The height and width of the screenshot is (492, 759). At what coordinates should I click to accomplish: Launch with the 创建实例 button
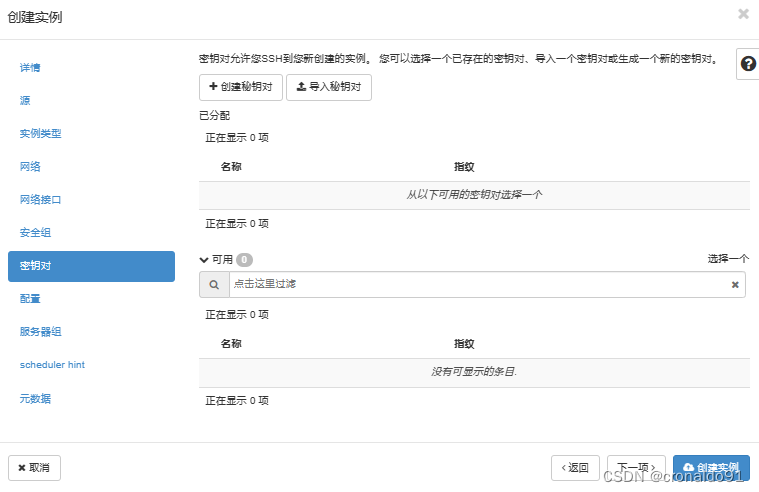click(x=711, y=468)
